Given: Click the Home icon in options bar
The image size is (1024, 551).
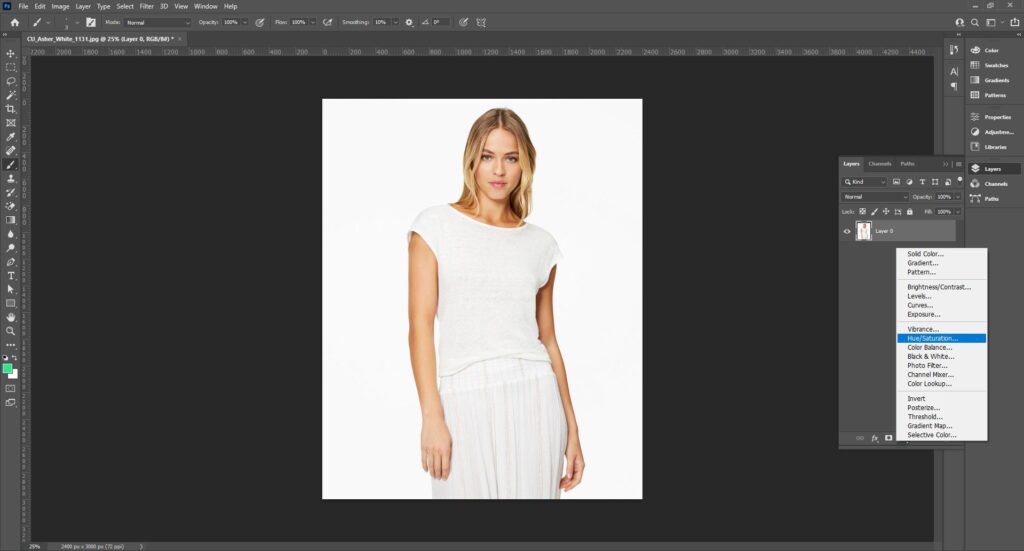Looking at the screenshot, I should click(x=14, y=22).
